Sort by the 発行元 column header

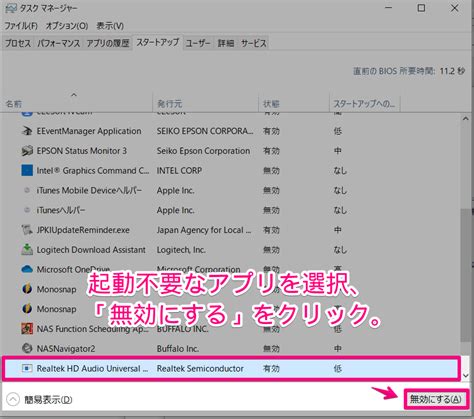205,104
